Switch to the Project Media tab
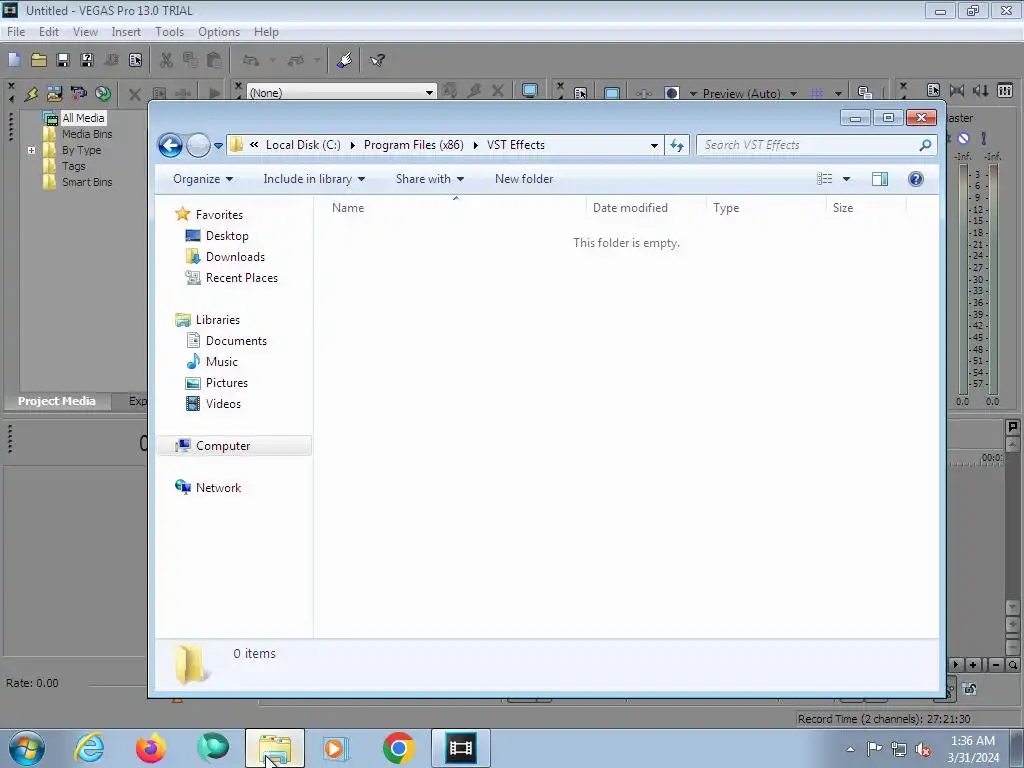Viewport: 1024px width, 768px height. click(x=57, y=401)
